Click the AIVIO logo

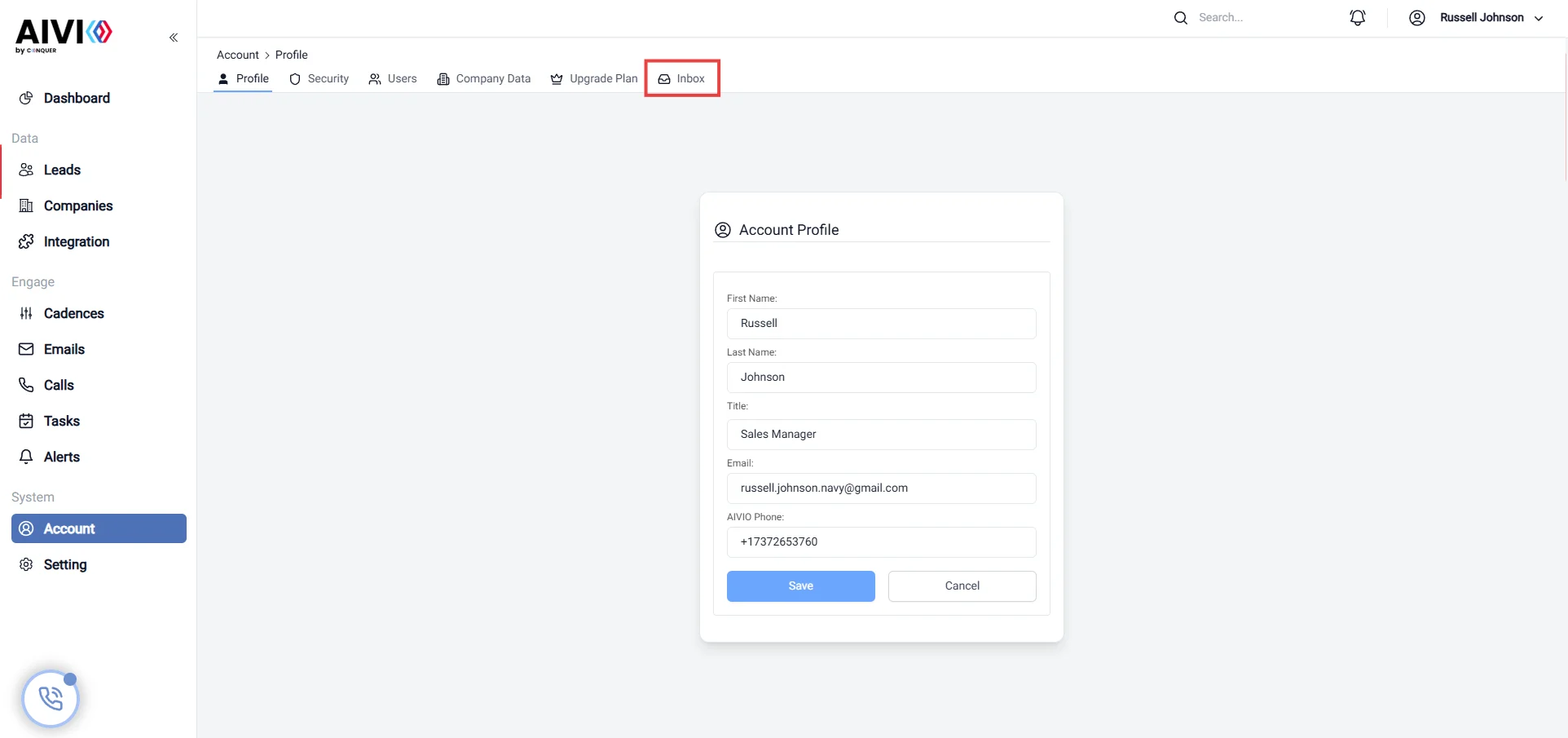pos(64,36)
